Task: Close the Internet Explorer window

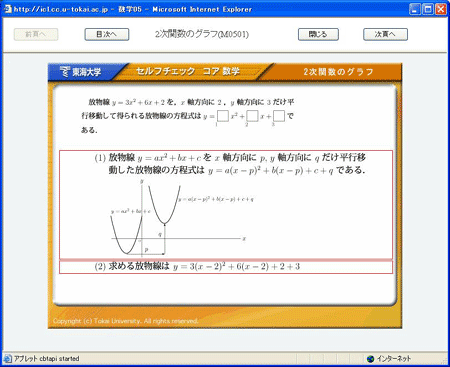Action: [x=441, y=9]
